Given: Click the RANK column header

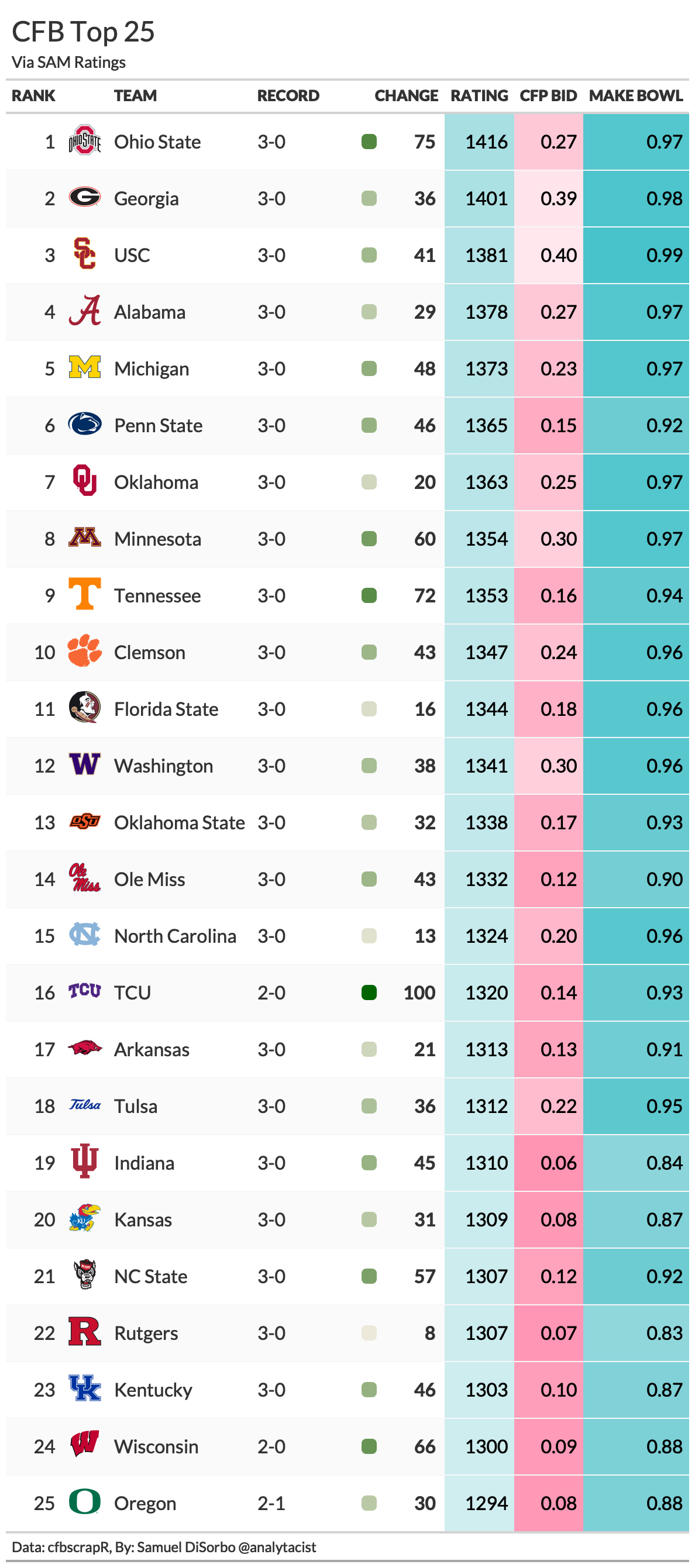Looking at the screenshot, I should click(33, 95).
